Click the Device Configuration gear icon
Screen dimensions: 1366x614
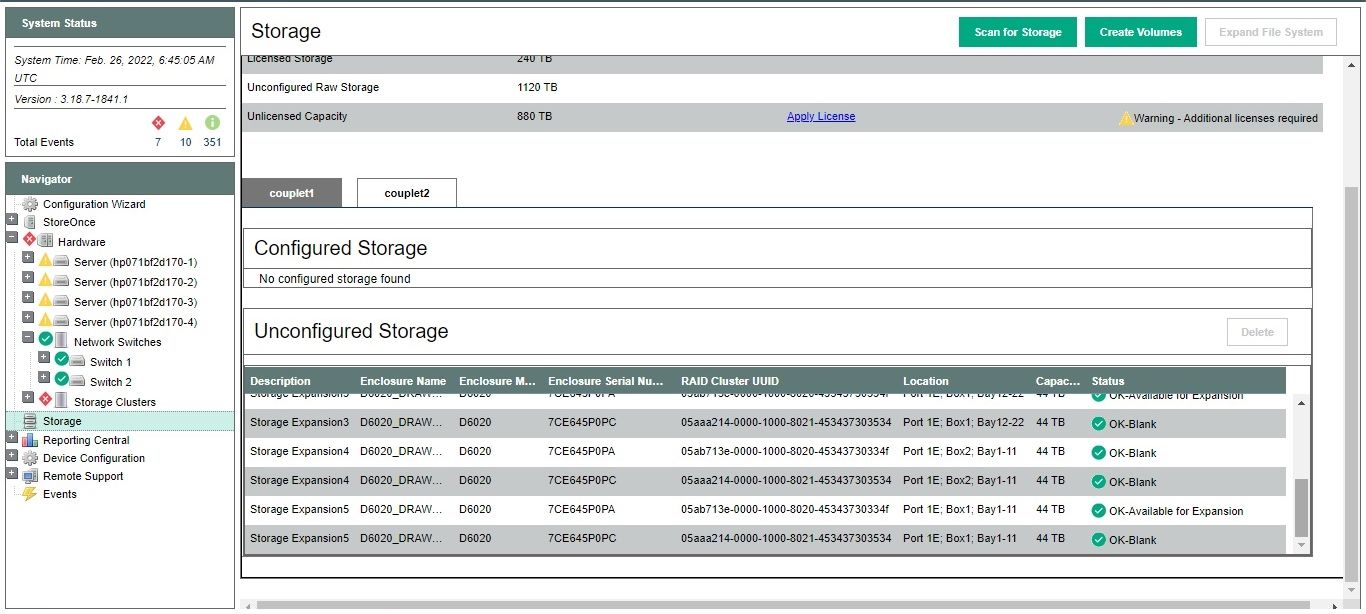(x=30, y=458)
